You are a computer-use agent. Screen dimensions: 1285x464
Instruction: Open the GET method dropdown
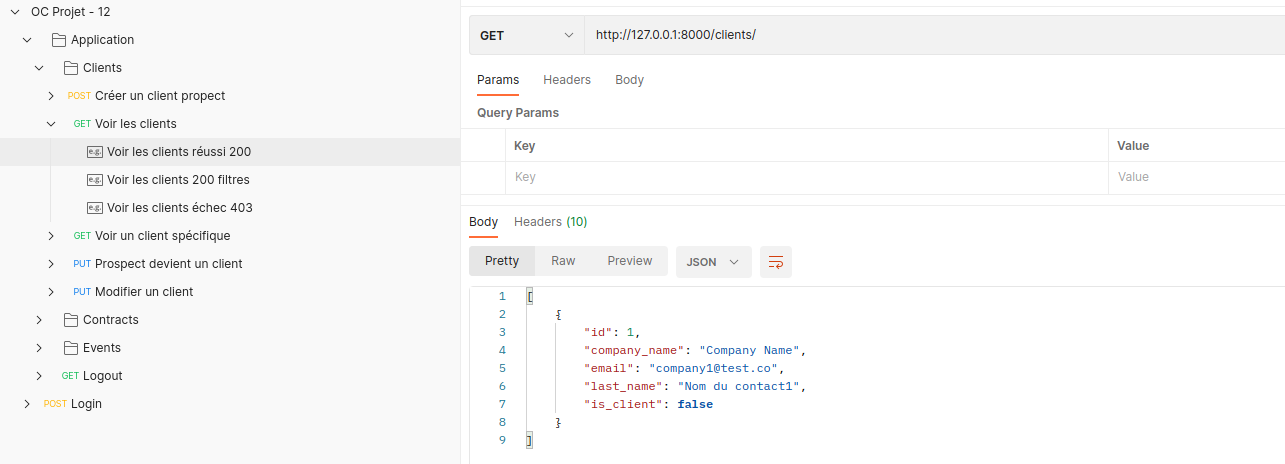[x=526, y=35]
